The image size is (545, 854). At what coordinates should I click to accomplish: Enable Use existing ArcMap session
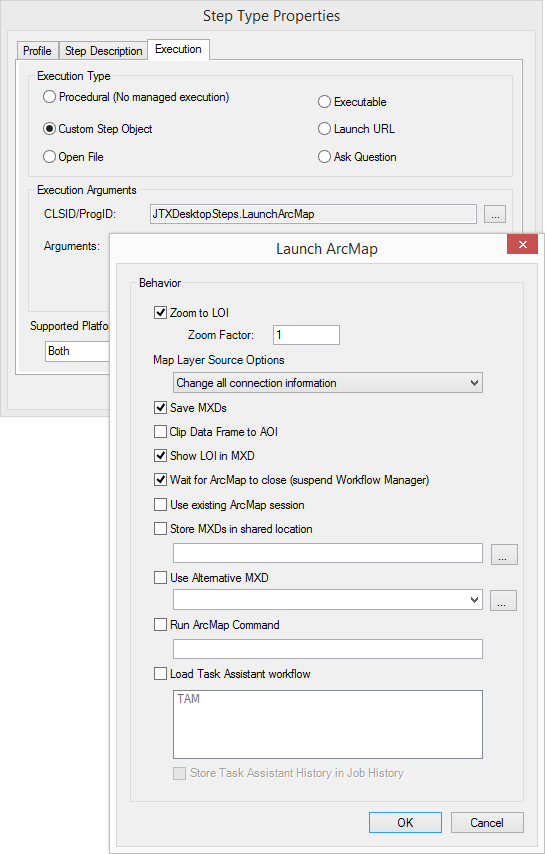pyautogui.click(x=160, y=505)
